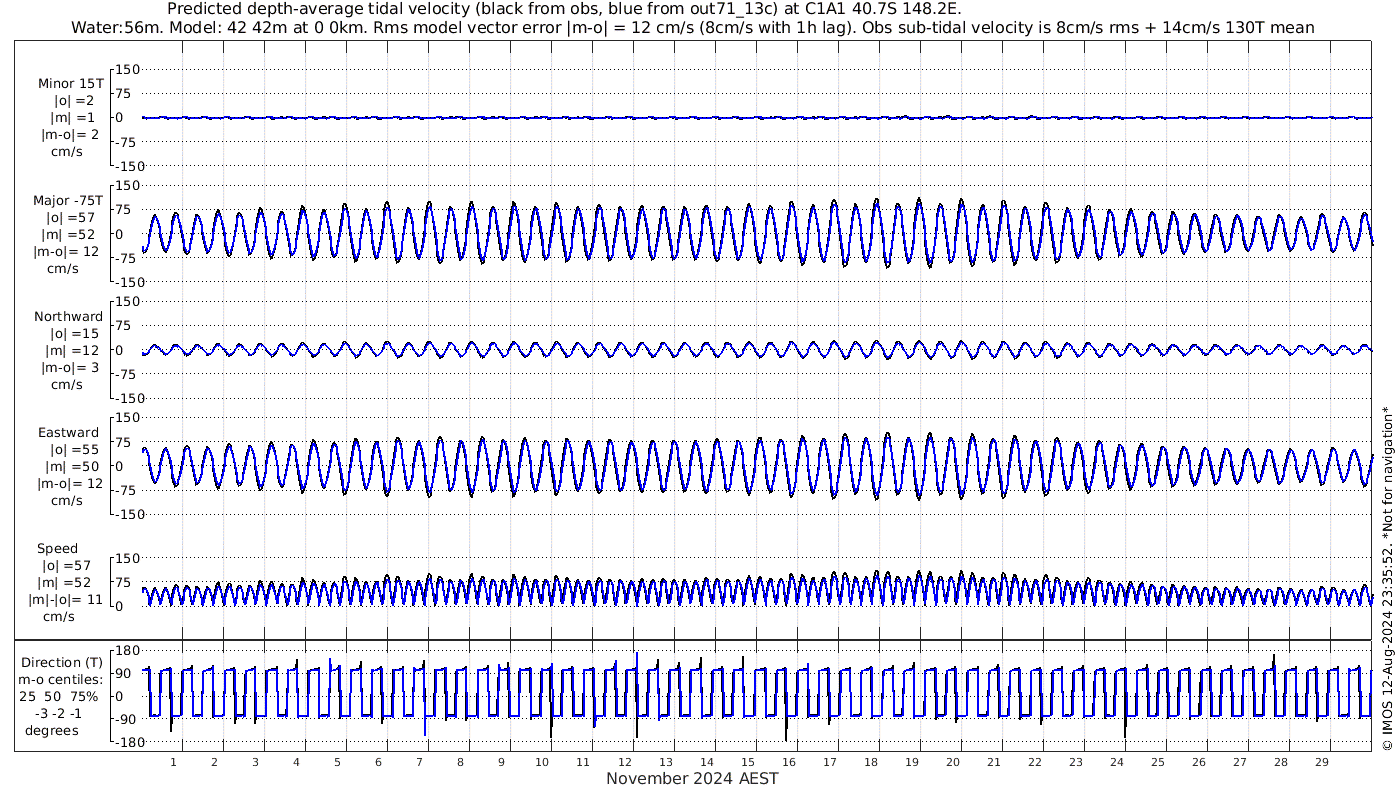Click '|m|-|o|= 11' under the Speed label
The height and width of the screenshot is (800, 1400).
click(x=66, y=600)
